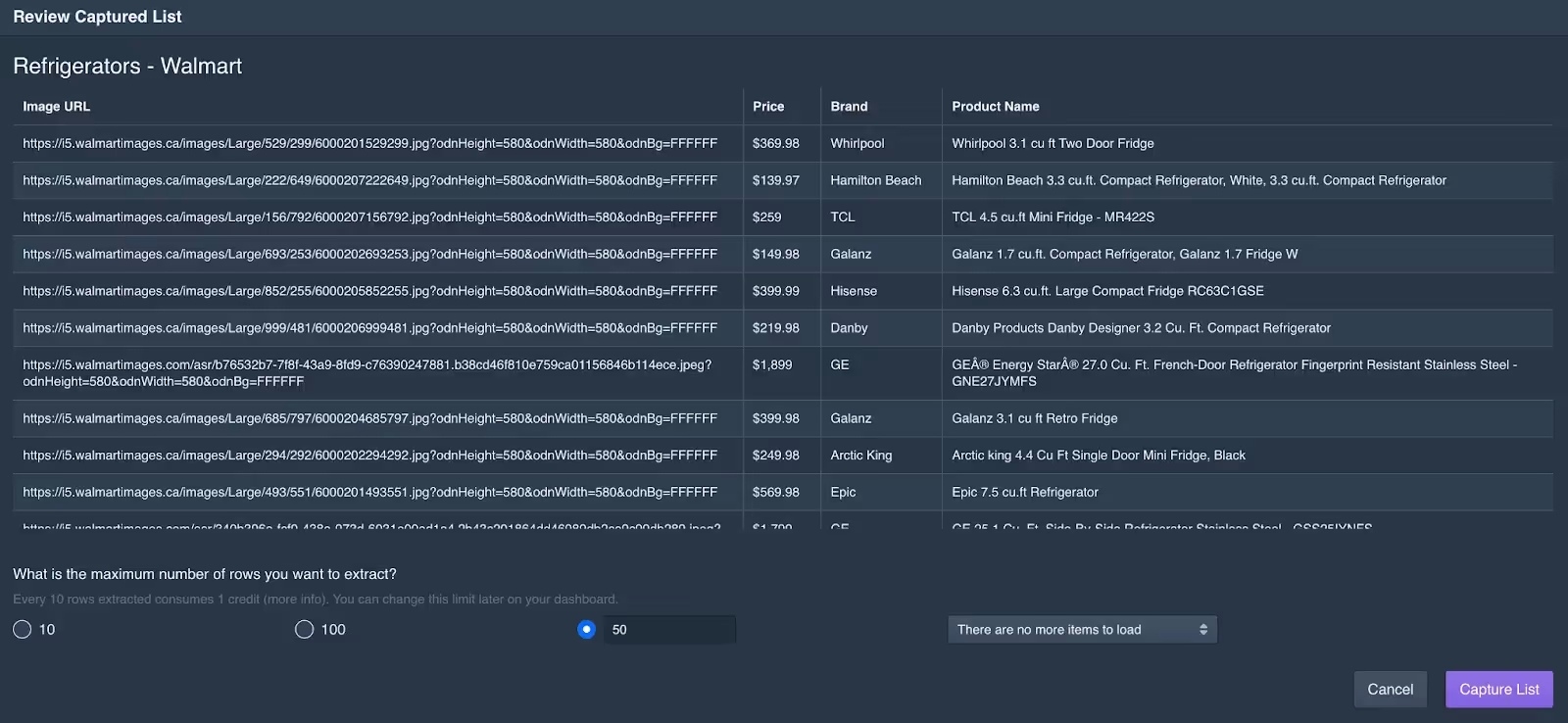The image size is (1568, 723).
Task: Click the image URL ending 6000201493551.jpg
Action: (x=370, y=492)
